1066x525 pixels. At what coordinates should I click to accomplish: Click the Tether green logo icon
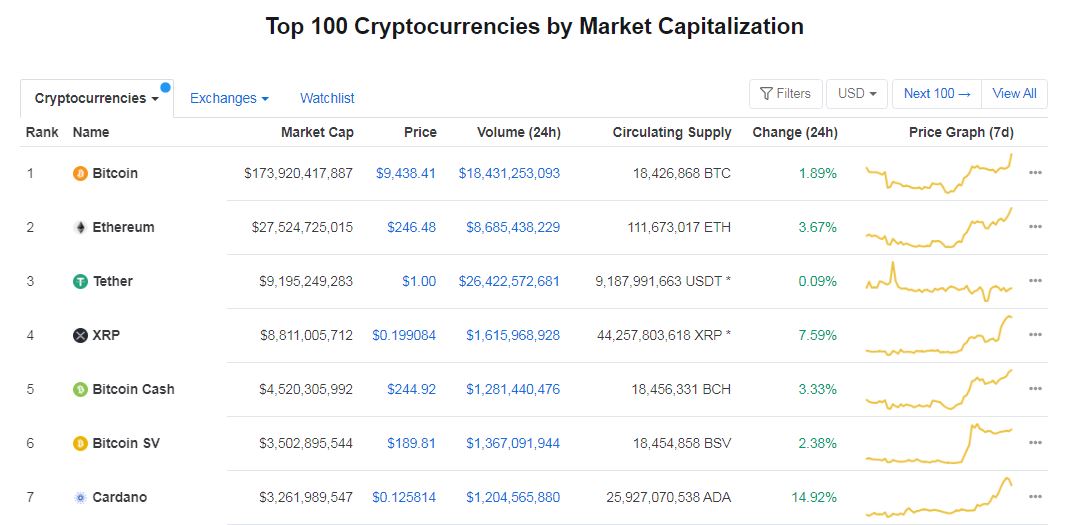tap(80, 281)
